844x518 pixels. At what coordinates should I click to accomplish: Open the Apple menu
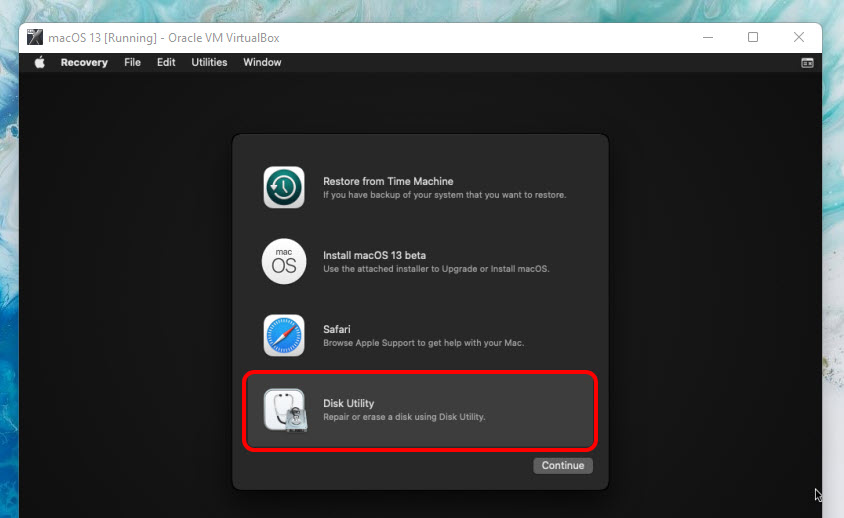(x=40, y=62)
